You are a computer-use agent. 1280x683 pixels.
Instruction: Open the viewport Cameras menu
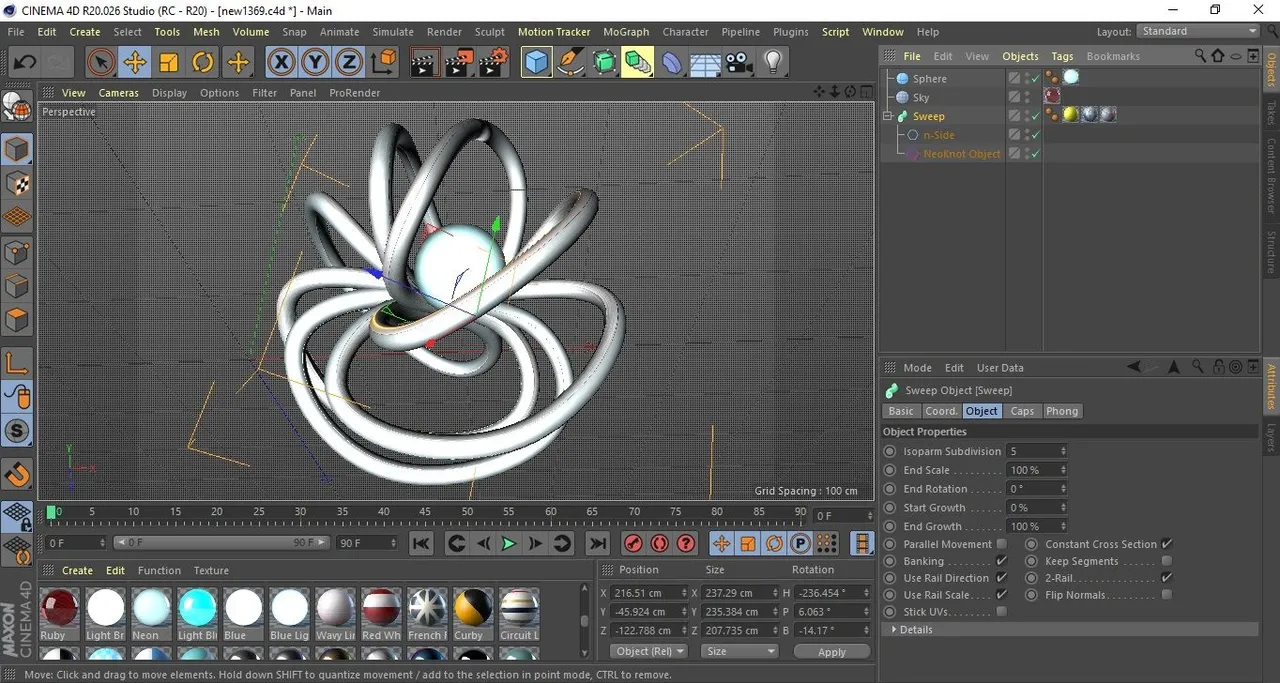pyautogui.click(x=118, y=93)
